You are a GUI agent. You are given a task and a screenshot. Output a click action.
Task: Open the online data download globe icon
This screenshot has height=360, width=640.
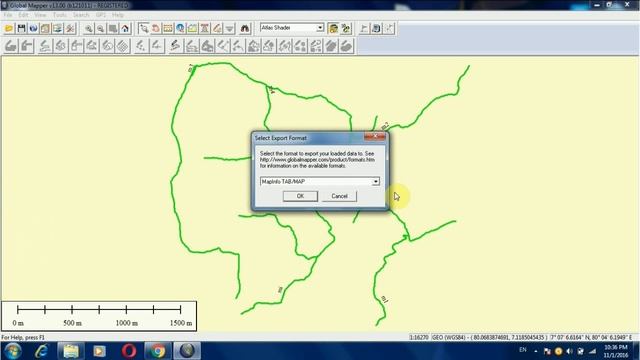tap(33, 29)
